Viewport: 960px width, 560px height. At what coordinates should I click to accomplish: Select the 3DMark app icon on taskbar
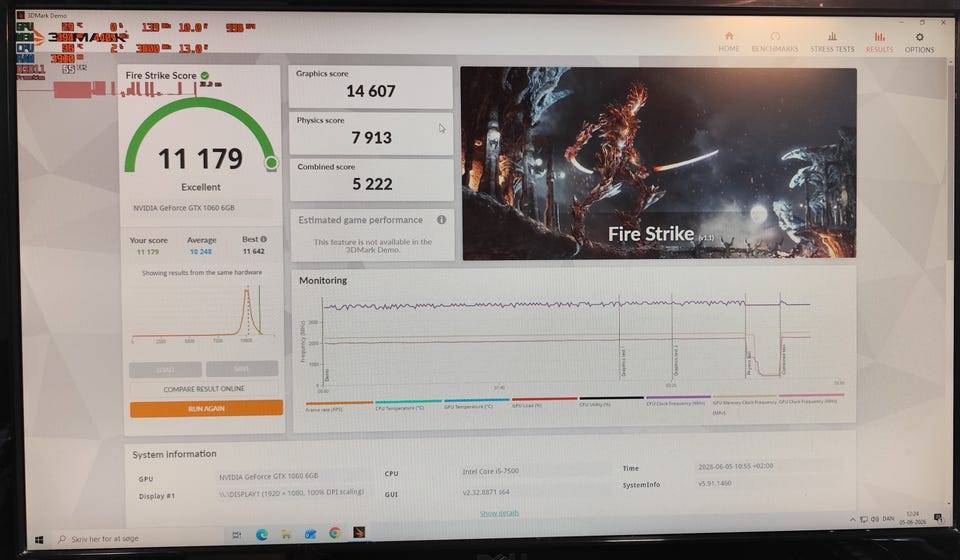tap(359, 533)
